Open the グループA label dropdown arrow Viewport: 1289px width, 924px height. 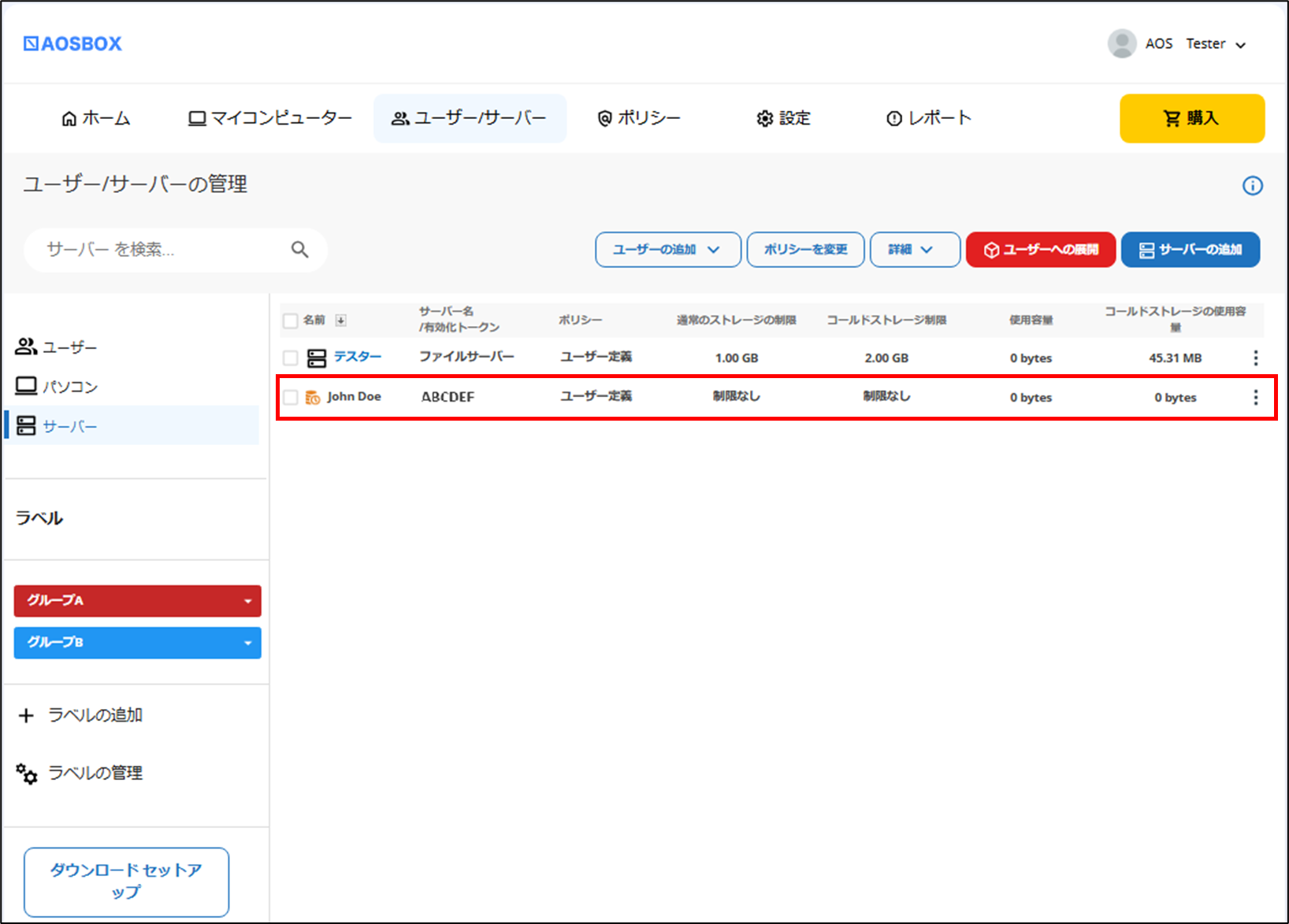[247, 601]
